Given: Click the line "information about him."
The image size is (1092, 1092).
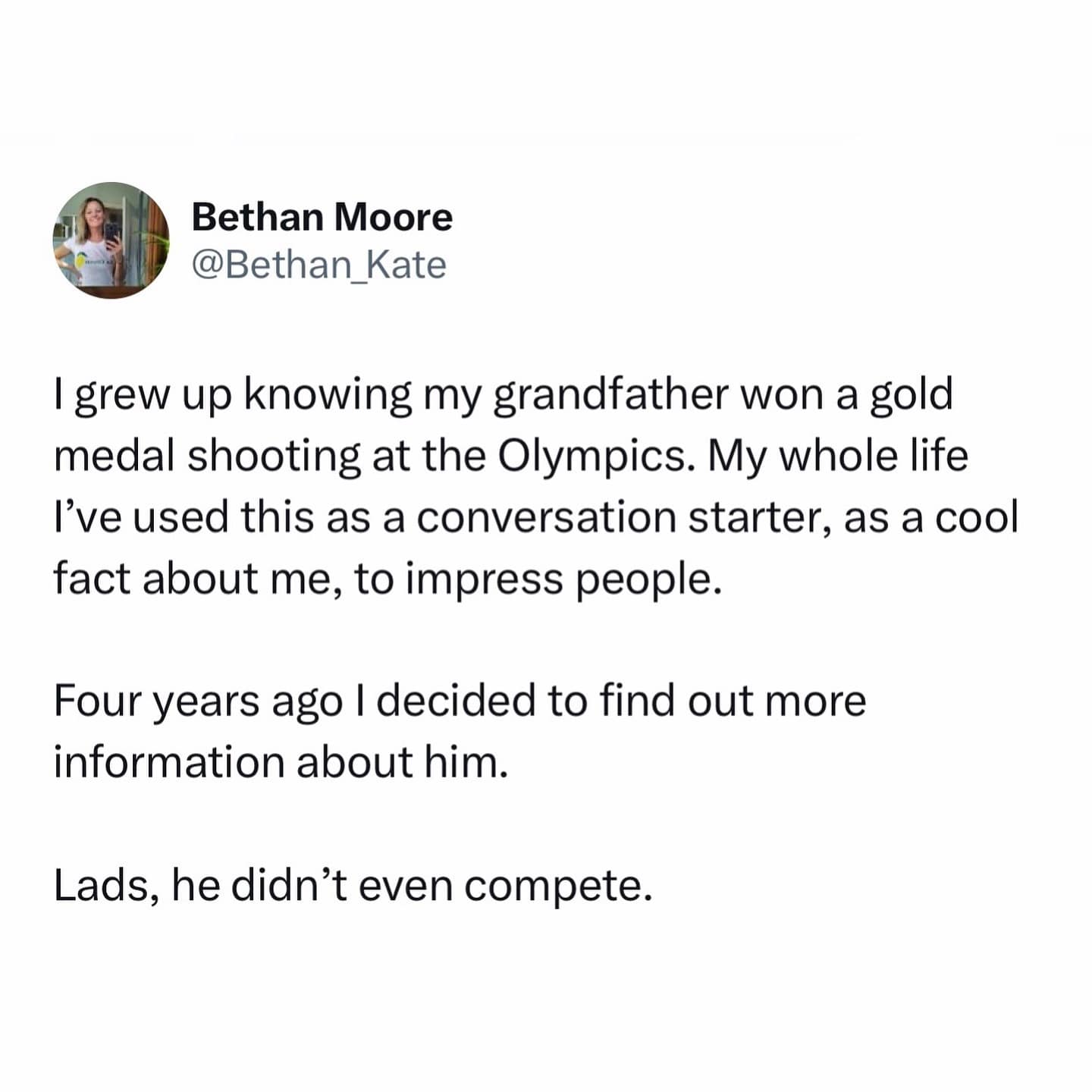Looking at the screenshot, I should [x=280, y=761].
